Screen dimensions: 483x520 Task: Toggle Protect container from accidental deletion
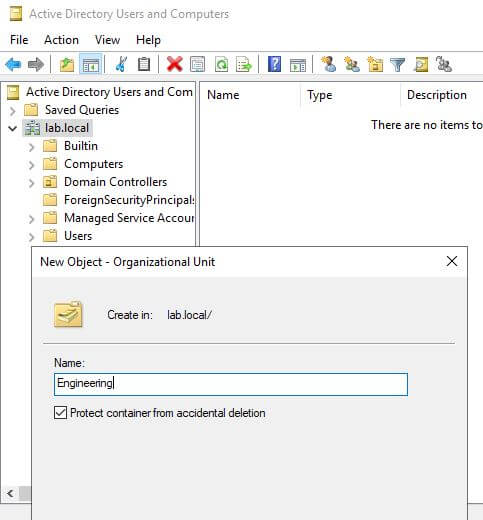60,413
